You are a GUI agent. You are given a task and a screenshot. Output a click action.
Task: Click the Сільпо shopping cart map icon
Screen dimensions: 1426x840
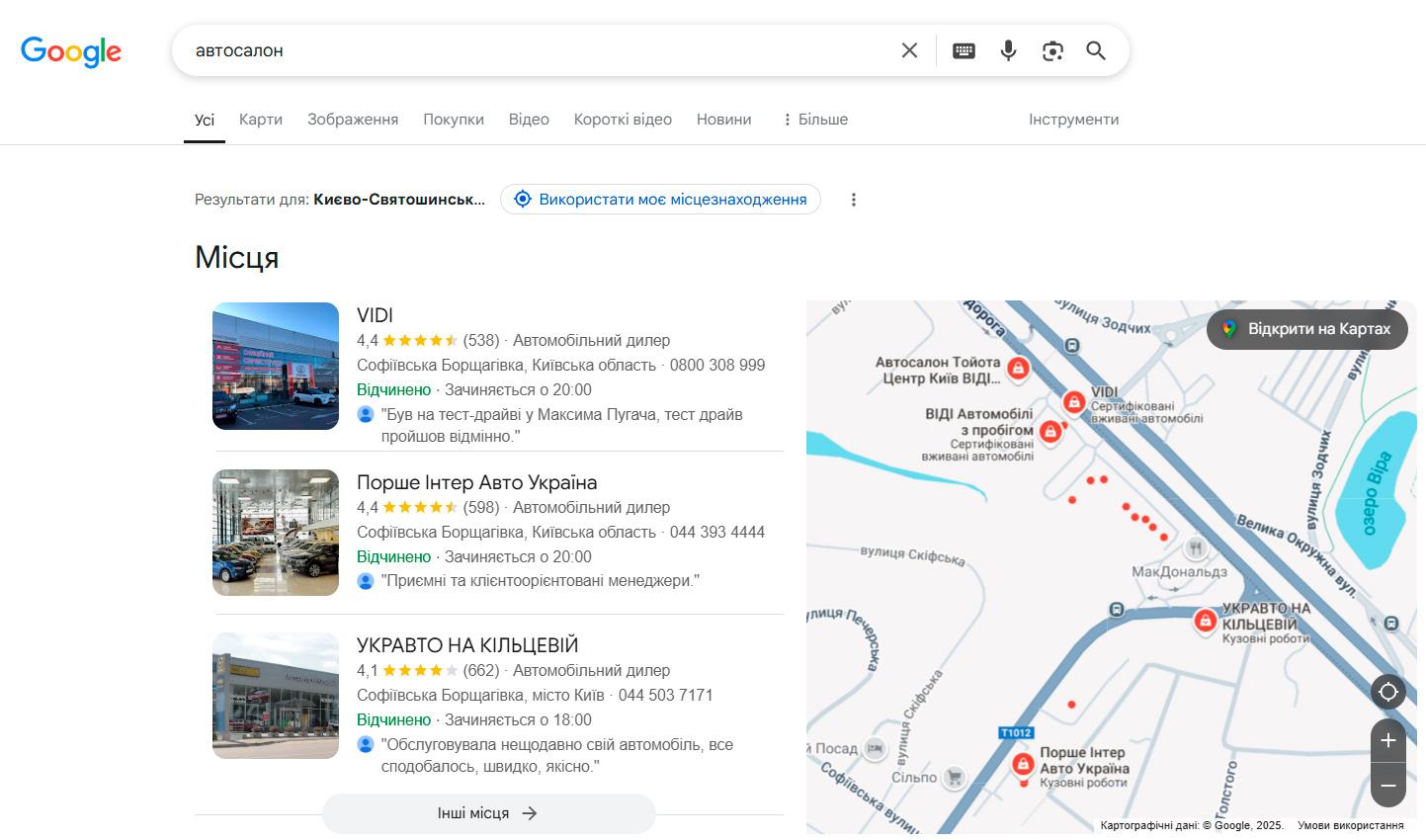point(954,778)
